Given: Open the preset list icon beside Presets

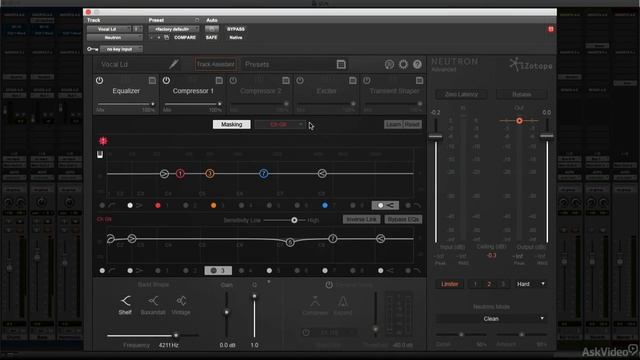Looking at the screenshot, I should (x=341, y=64).
